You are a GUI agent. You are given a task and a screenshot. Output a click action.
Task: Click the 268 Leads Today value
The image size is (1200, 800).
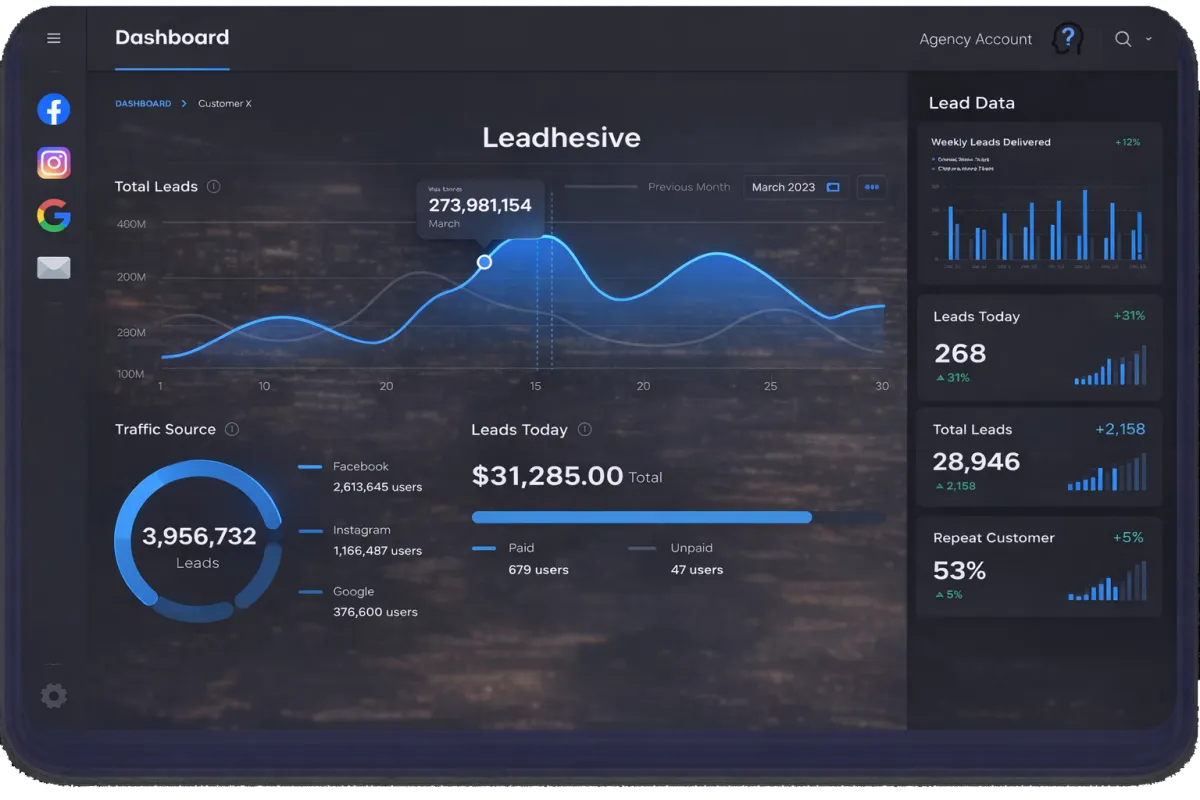[960, 353]
